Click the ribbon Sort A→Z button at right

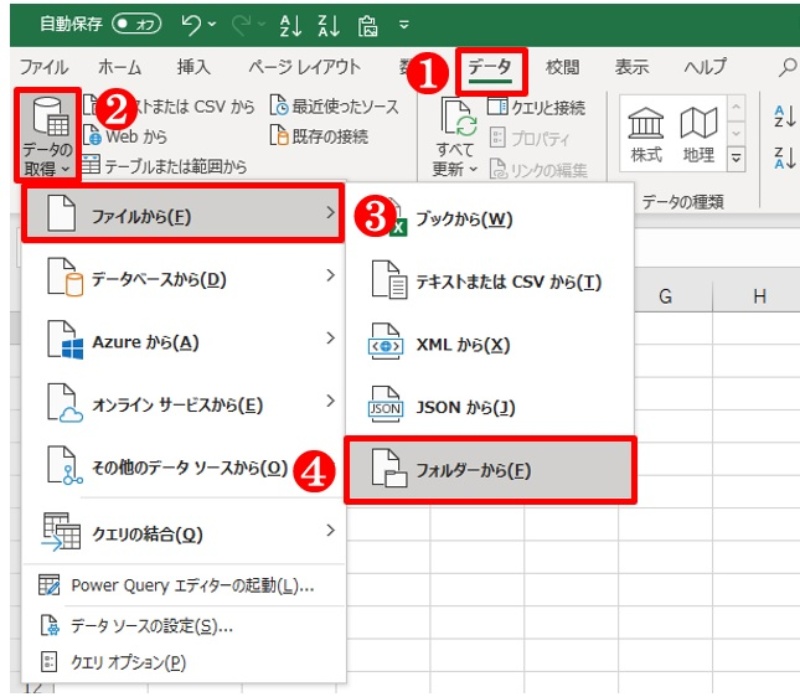[785, 116]
